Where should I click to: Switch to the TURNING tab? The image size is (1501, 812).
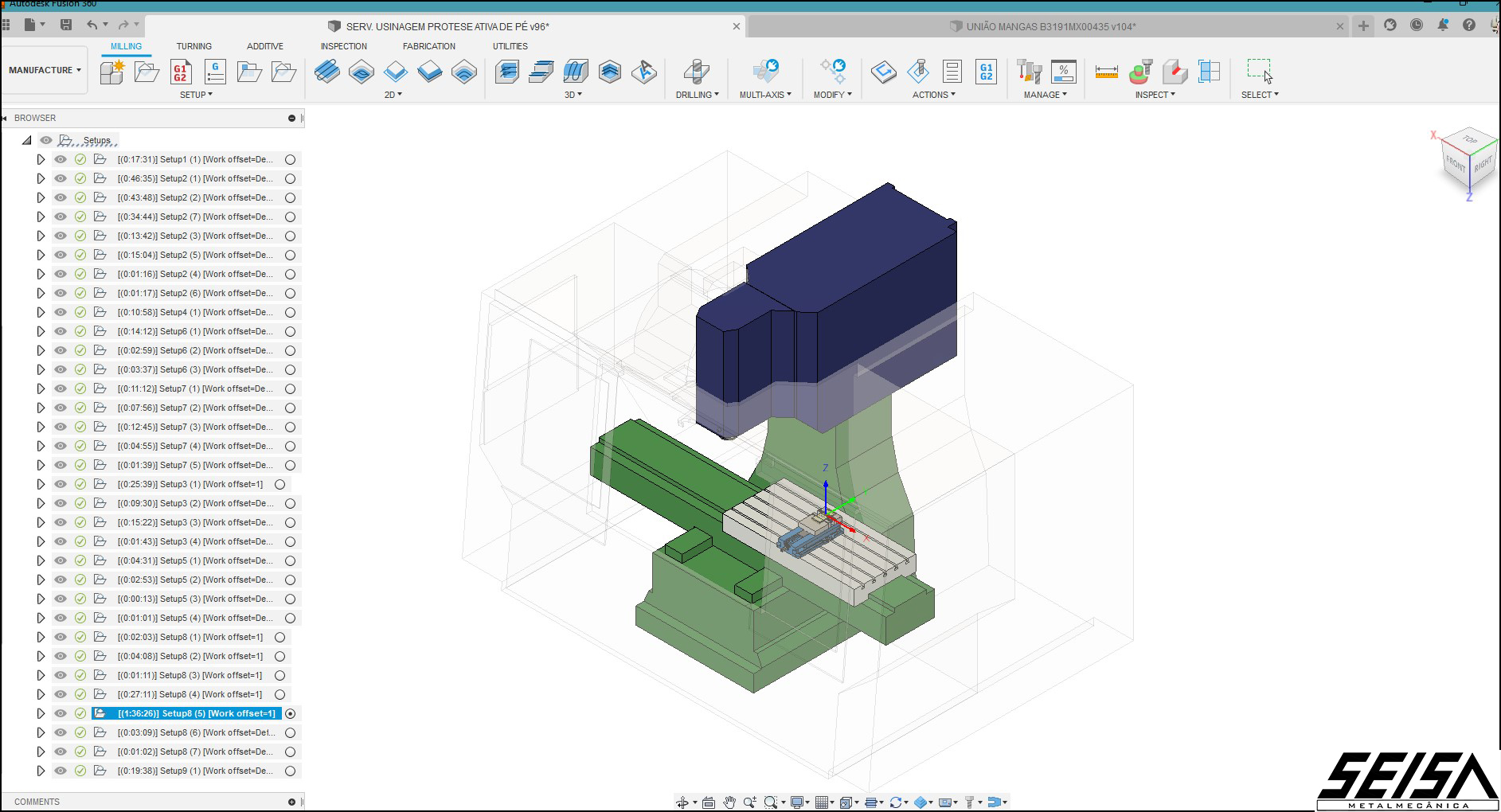pyautogui.click(x=193, y=46)
